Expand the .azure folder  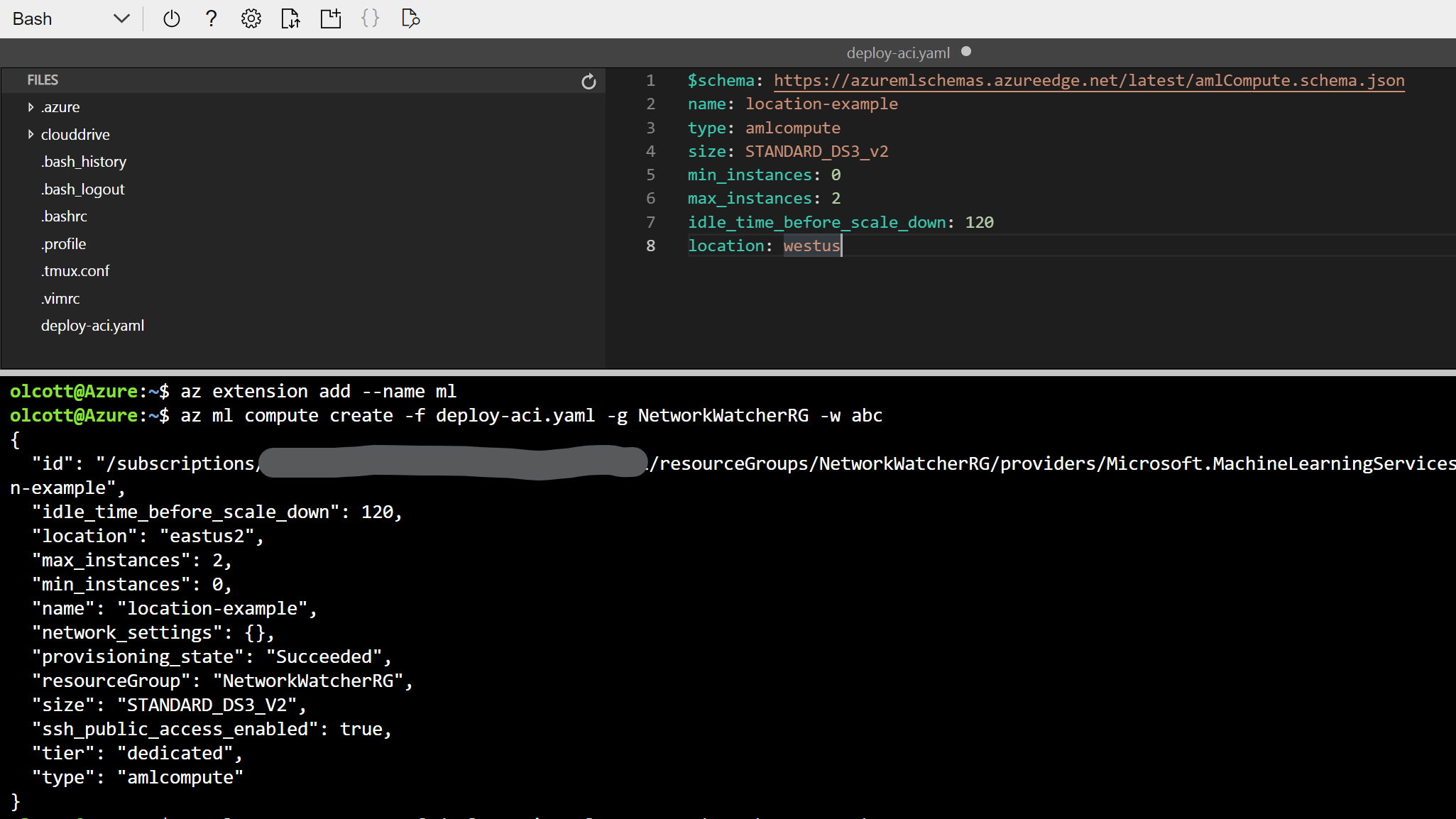point(31,106)
